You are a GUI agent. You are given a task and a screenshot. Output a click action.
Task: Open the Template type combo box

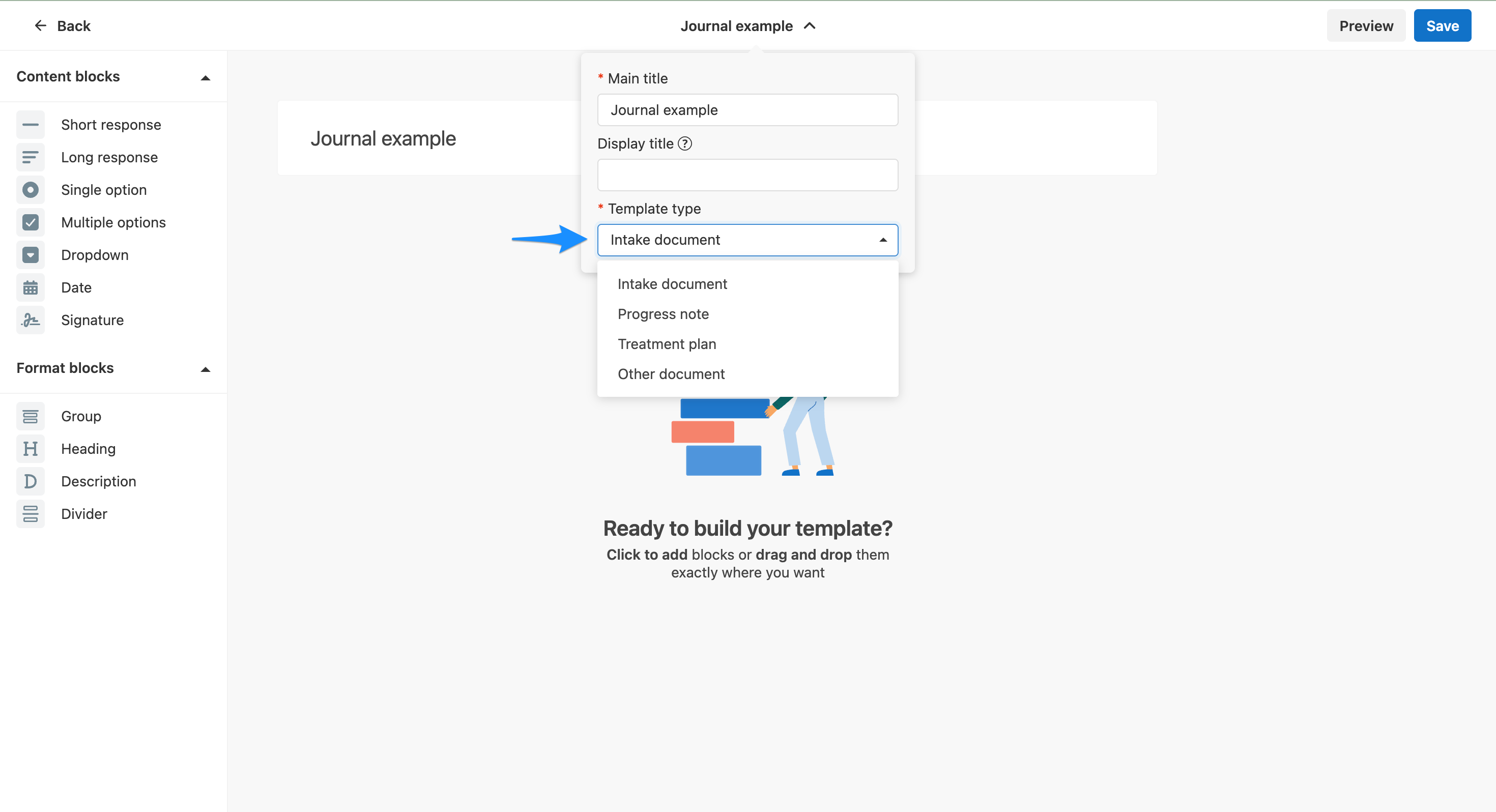coord(747,240)
